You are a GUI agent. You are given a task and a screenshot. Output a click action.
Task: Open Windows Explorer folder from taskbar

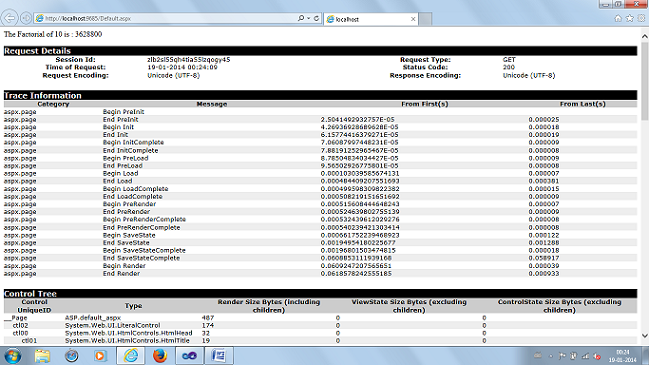click(x=42, y=356)
